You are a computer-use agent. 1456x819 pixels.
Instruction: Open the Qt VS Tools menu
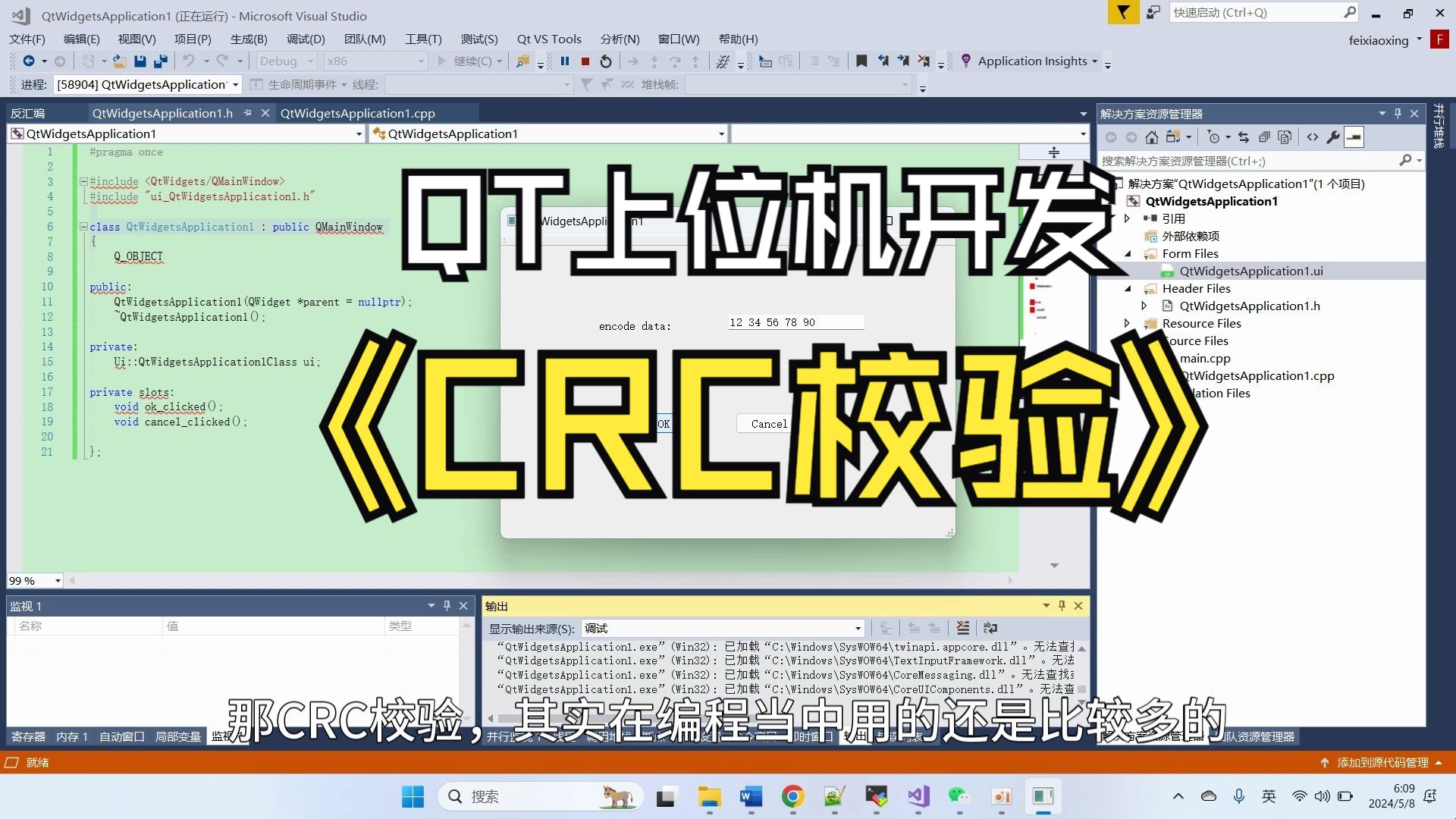pyautogui.click(x=549, y=39)
